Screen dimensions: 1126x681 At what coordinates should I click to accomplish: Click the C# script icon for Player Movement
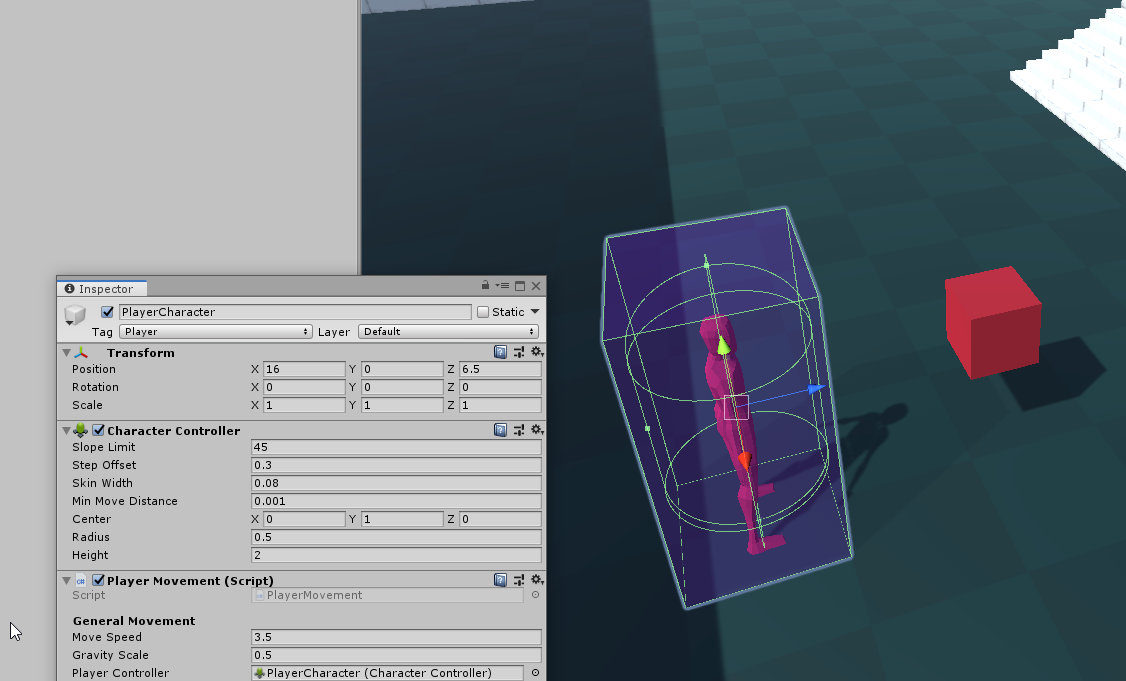coord(80,580)
